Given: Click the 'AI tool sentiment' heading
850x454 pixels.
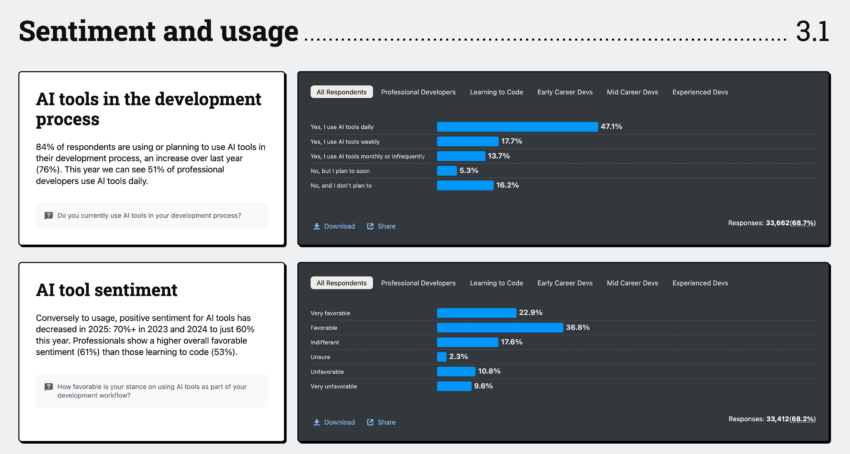Looking at the screenshot, I should click(107, 290).
